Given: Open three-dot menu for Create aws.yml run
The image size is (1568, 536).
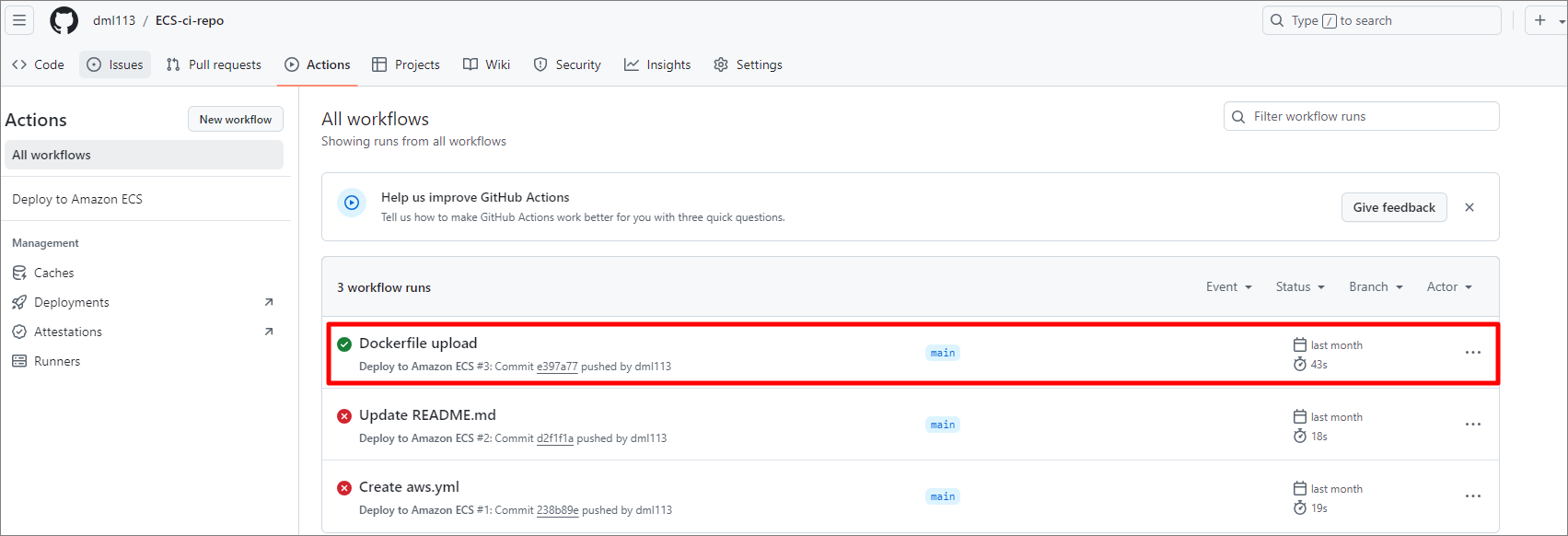Looking at the screenshot, I should pyautogui.click(x=1473, y=496).
